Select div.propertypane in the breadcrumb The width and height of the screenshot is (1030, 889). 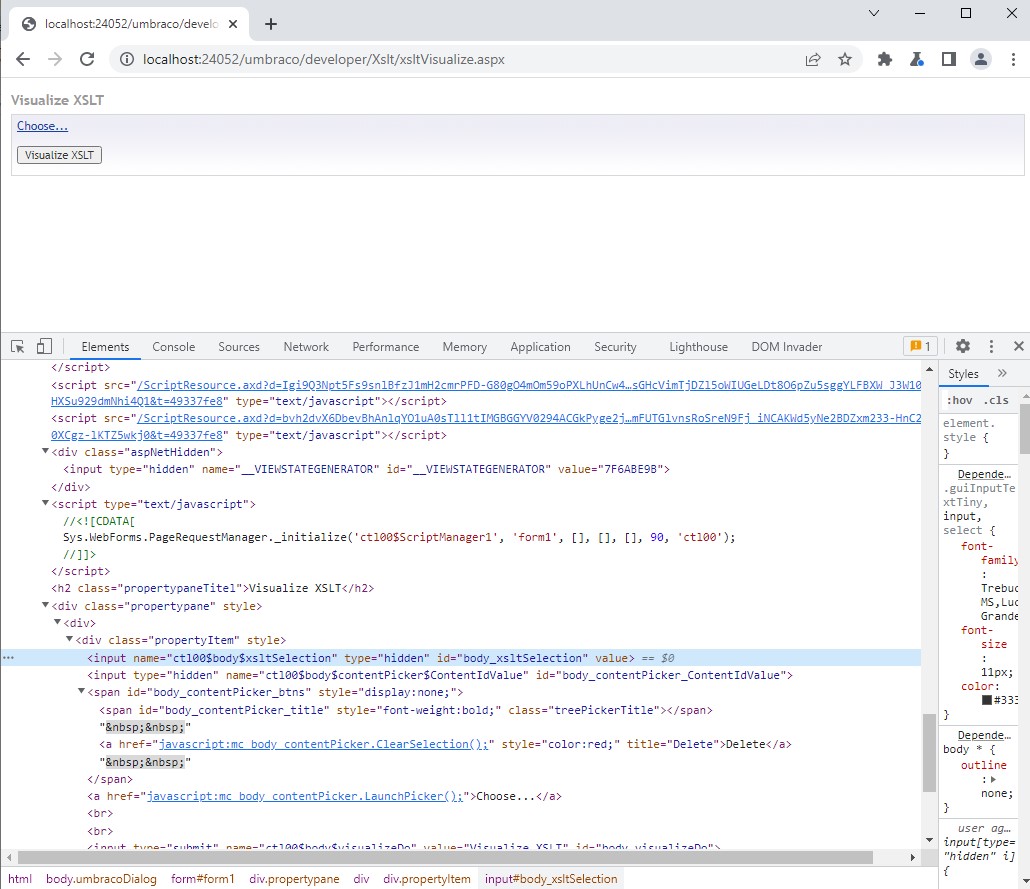click(x=294, y=878)
